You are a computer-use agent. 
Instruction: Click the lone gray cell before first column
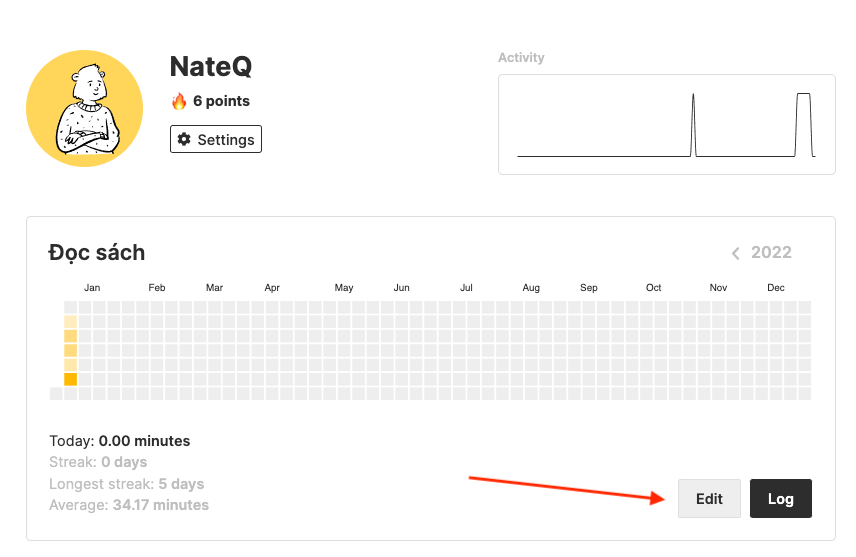coord(56,393)
